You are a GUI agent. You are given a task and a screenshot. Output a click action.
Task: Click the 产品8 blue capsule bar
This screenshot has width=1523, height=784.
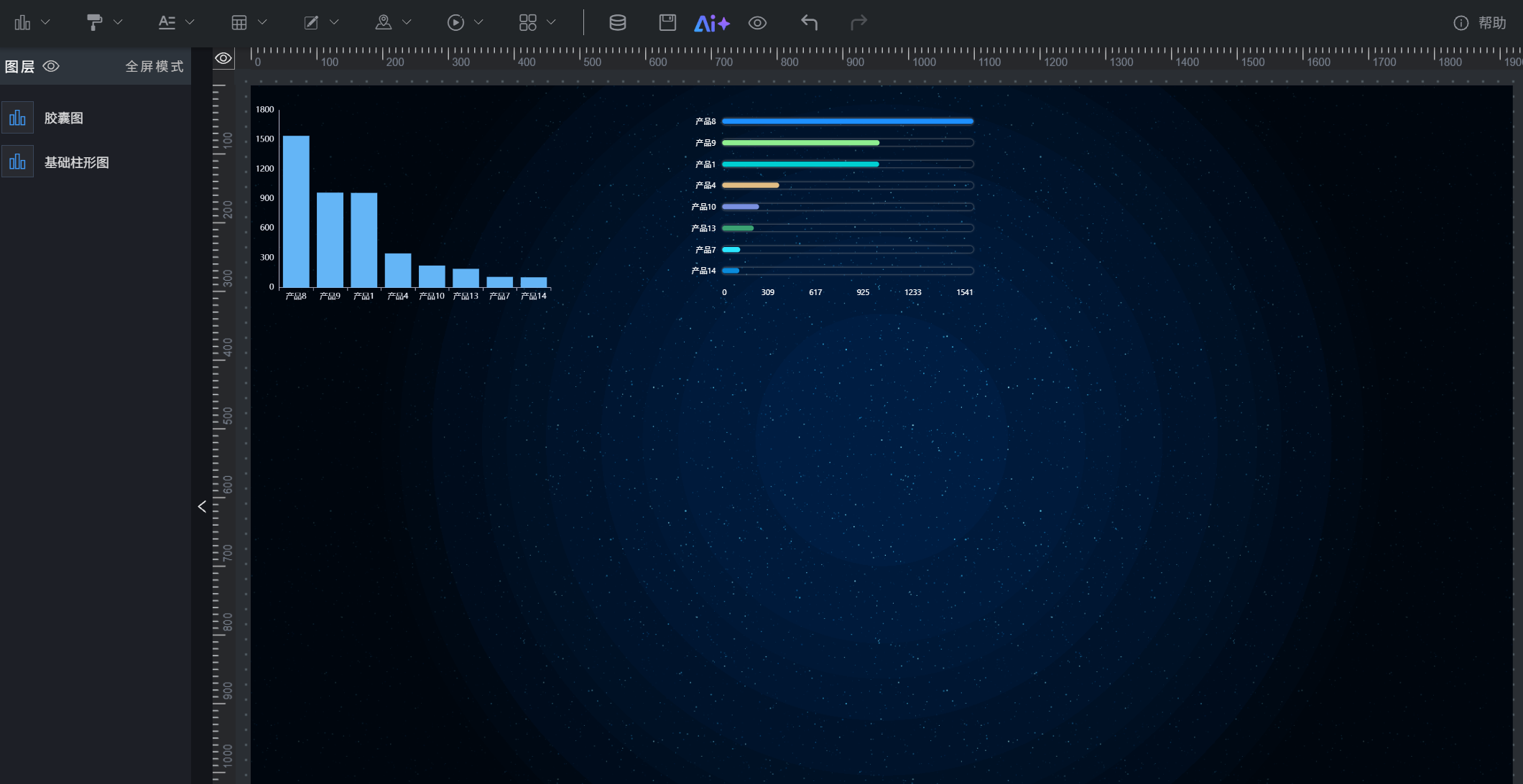[847, 121]
